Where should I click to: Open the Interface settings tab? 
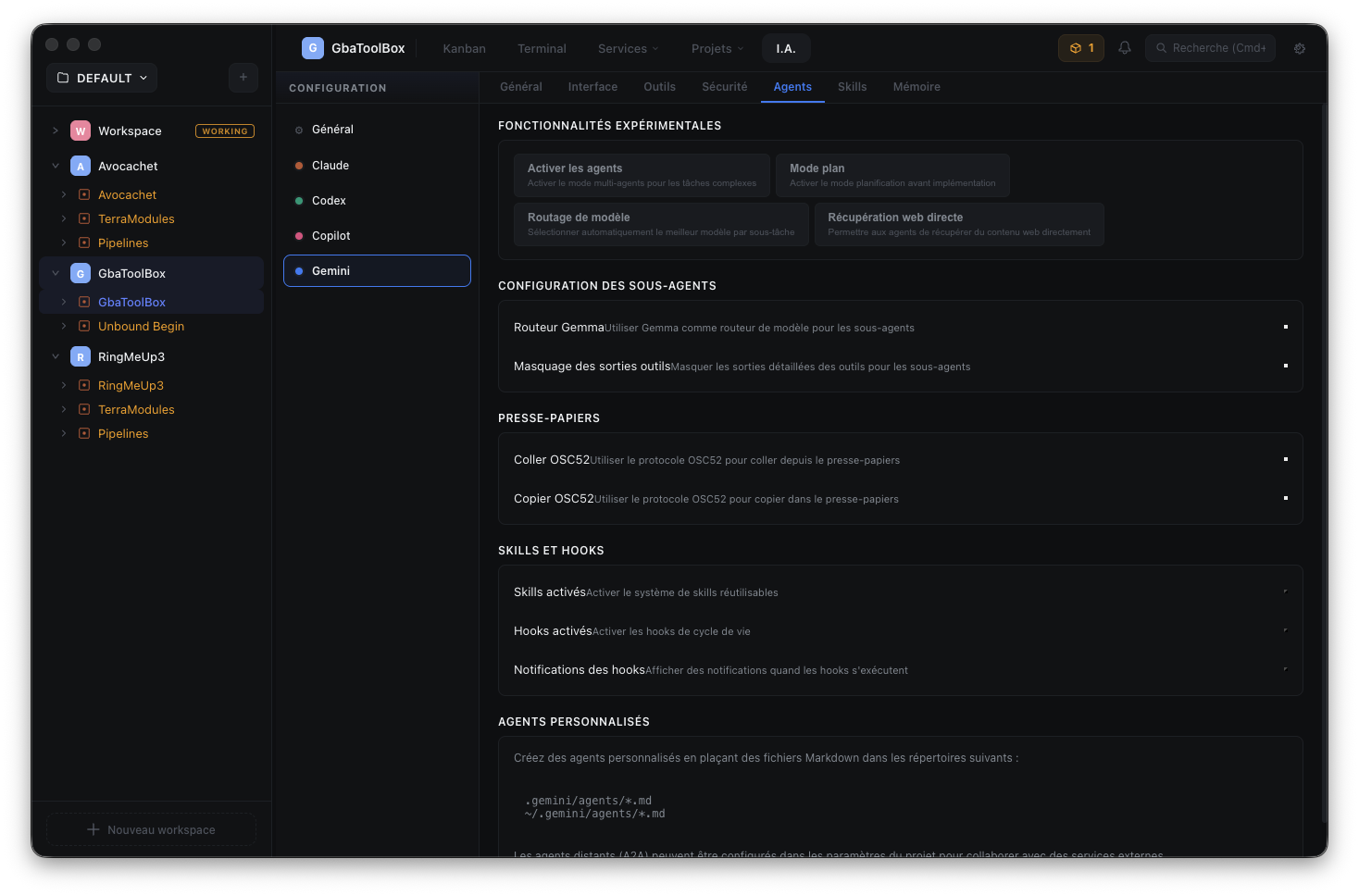point(593,87)
